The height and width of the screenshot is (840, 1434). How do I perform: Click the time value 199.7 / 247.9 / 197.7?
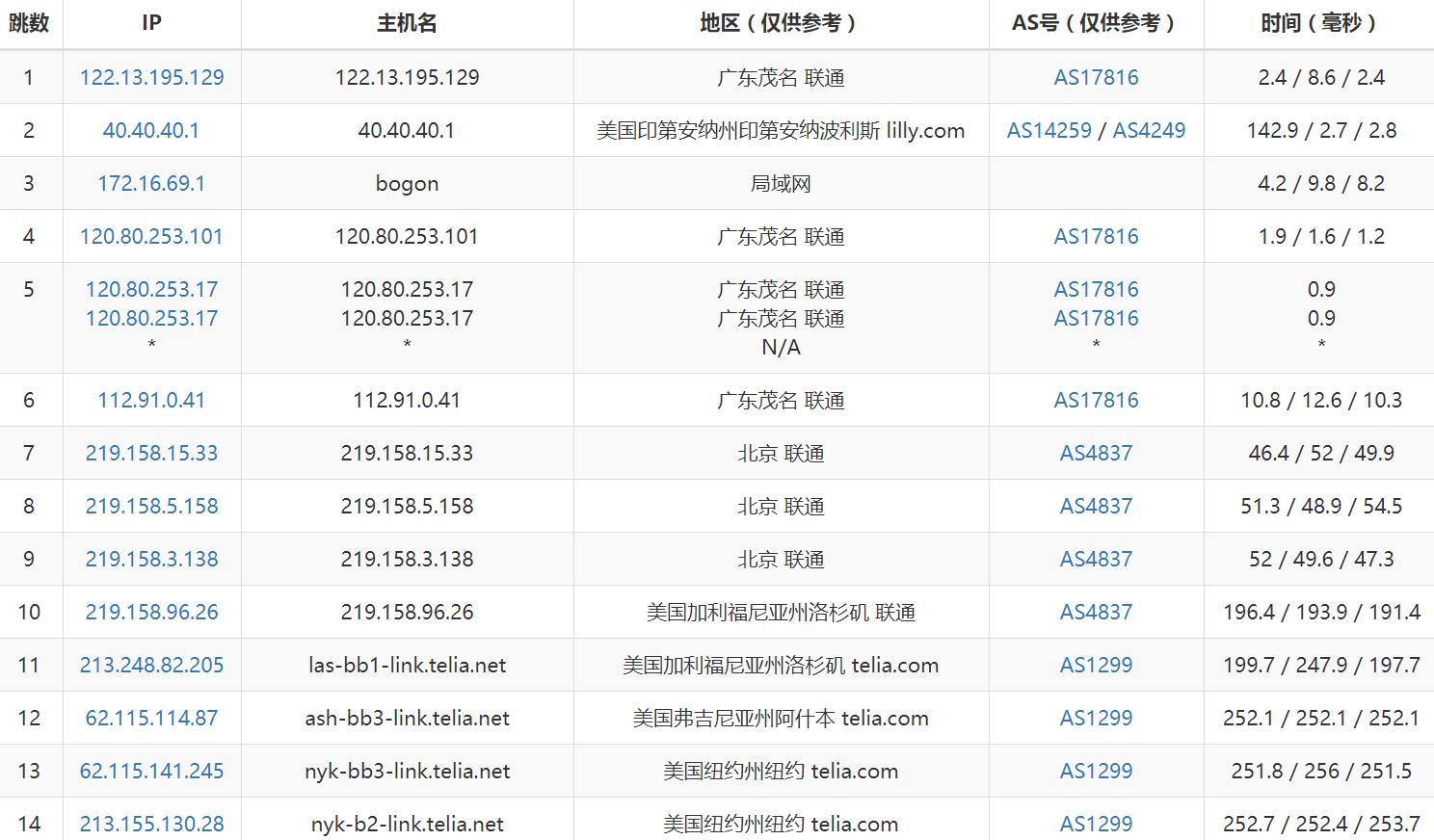point(1321,665)
